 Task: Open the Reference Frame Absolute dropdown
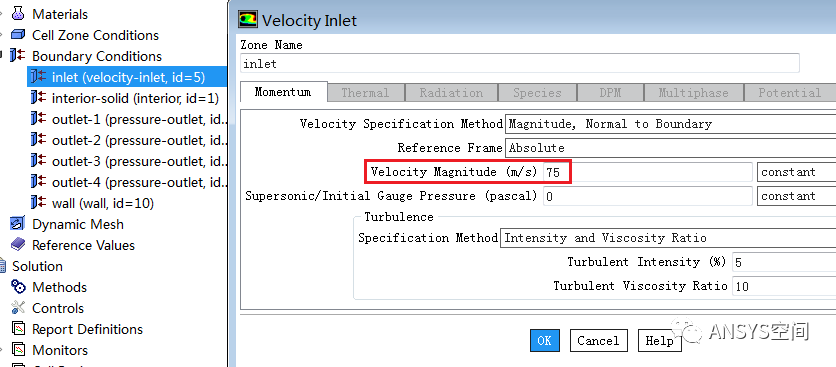671,148
